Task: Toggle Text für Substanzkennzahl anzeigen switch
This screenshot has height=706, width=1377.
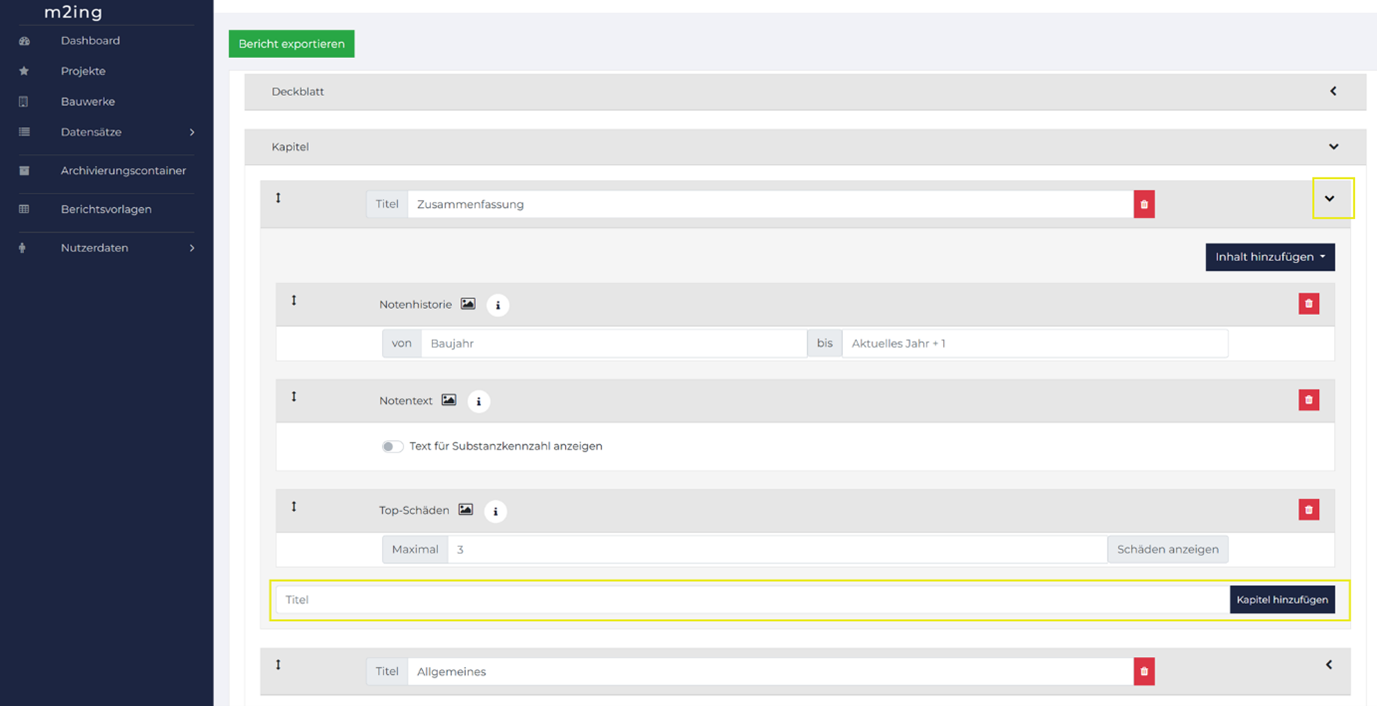Action: 392,446
